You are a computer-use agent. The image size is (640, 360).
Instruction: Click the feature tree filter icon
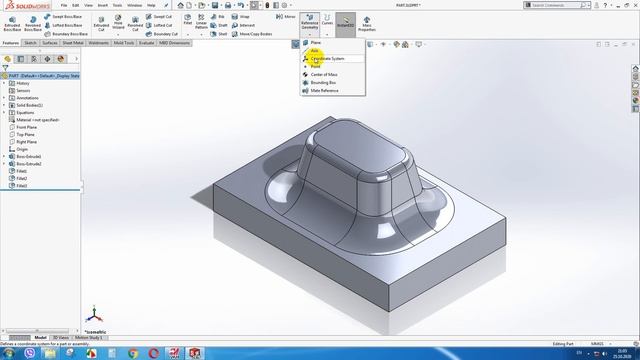[x=5, y=68]
